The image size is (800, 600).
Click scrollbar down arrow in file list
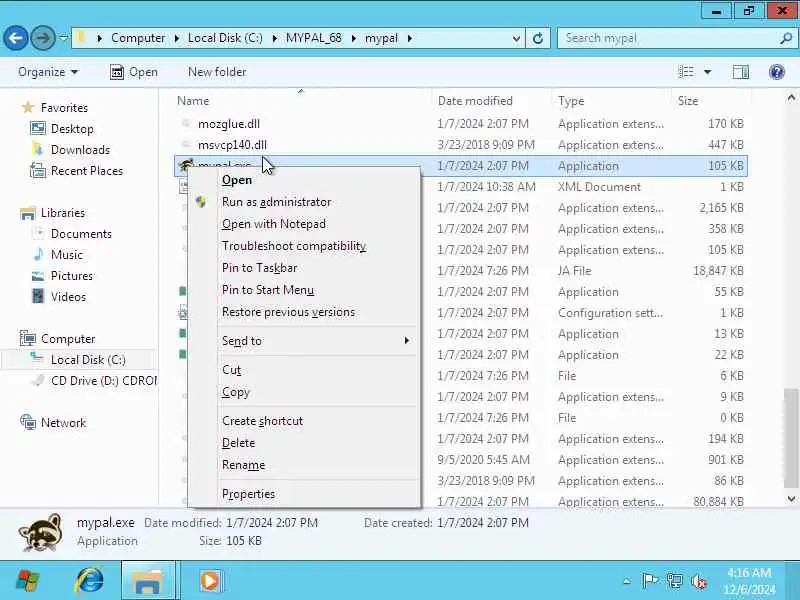[x=791, y=499]
